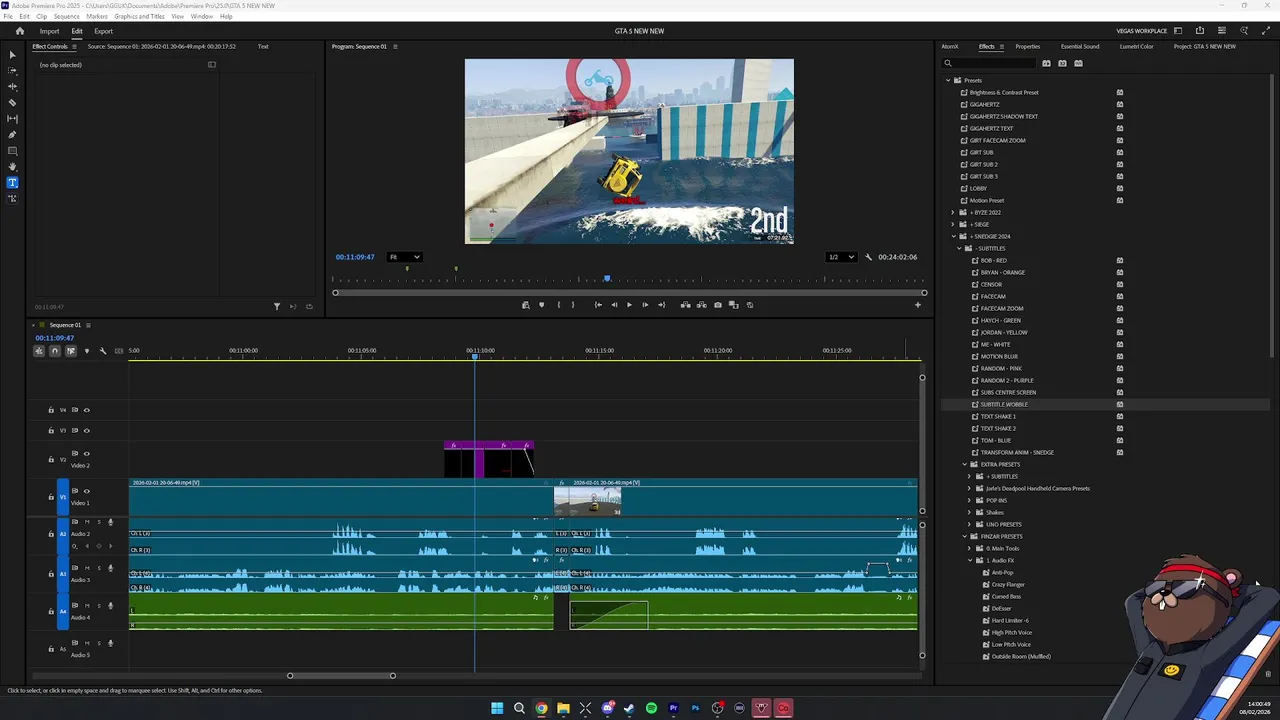
Task: Switch to the Essential Sound tab
Action: tap(1080, 47)
